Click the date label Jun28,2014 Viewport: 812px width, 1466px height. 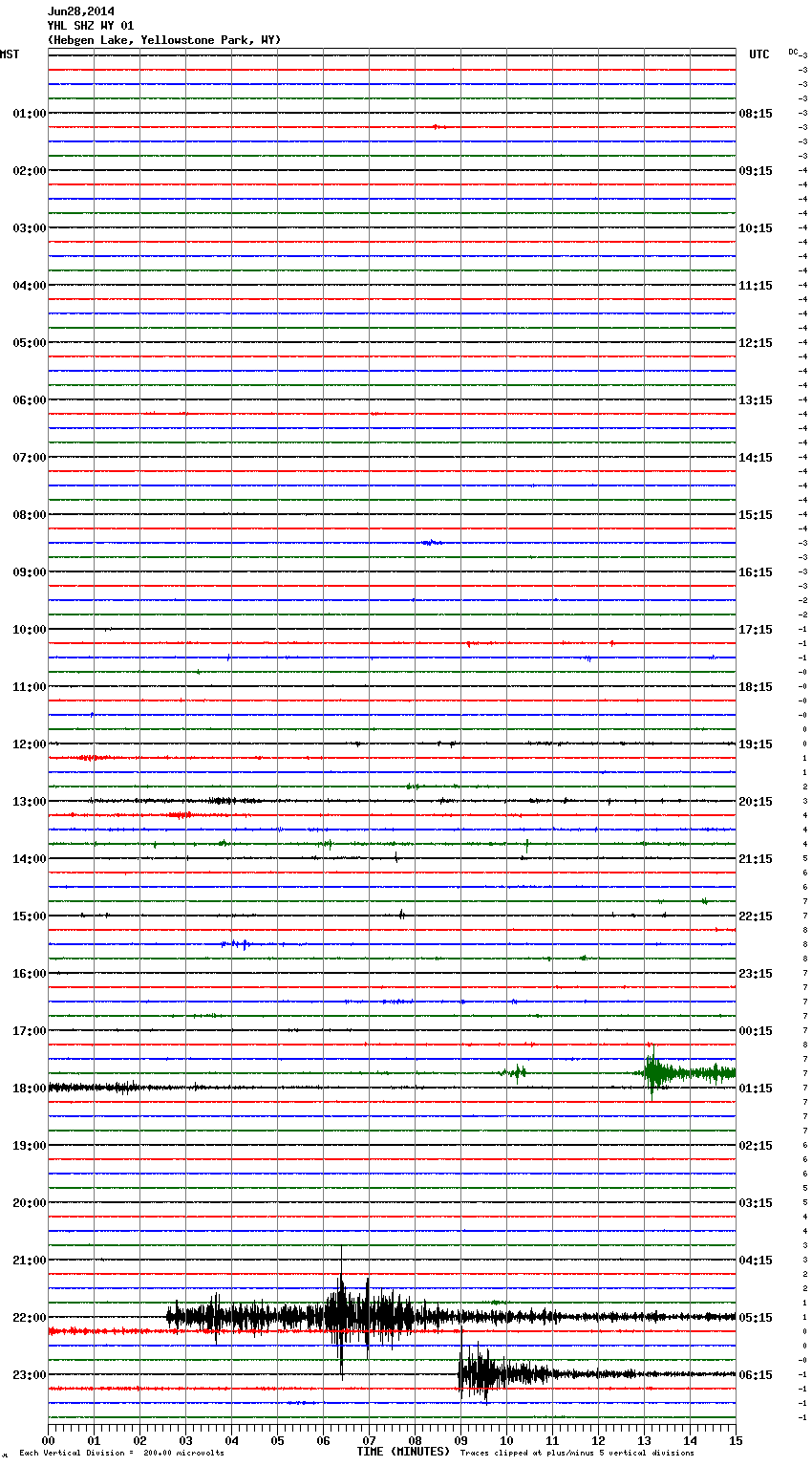80,11
